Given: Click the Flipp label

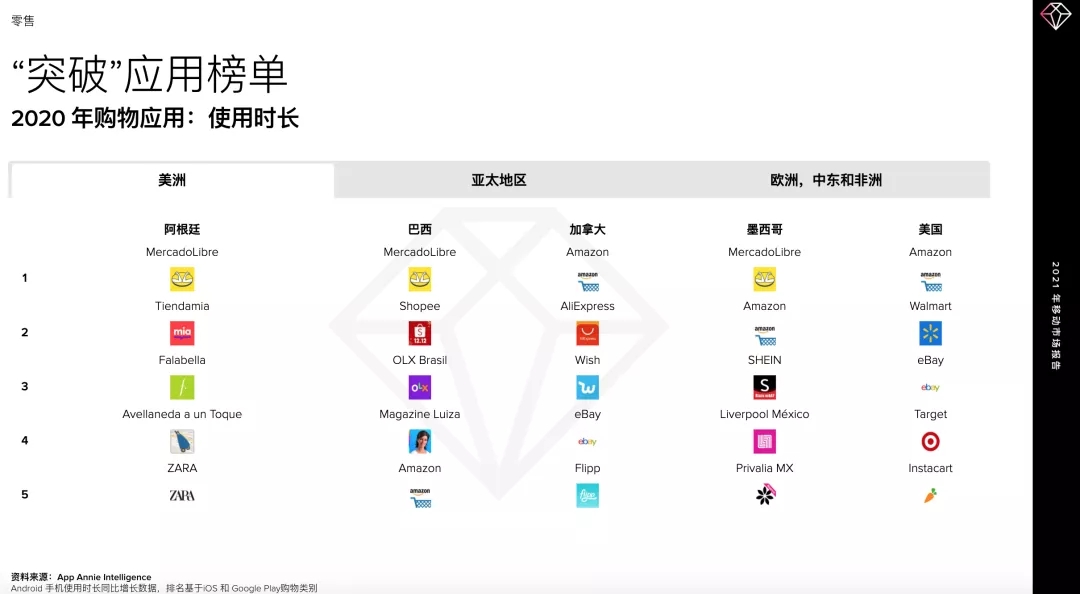Looking at the screenshot, I should pos(588,469).
